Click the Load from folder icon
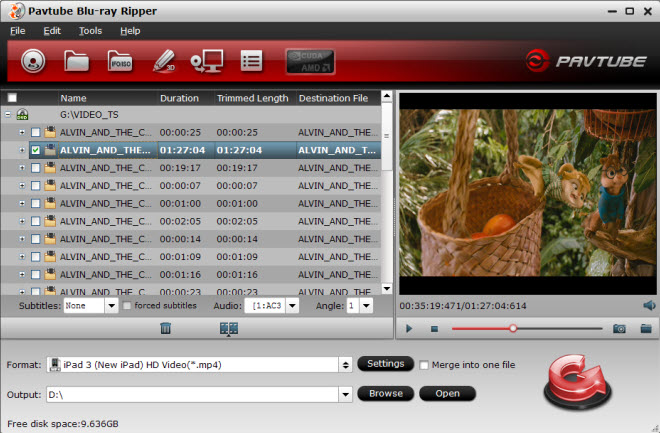This screenshot has width=660, height=433. 76,61
